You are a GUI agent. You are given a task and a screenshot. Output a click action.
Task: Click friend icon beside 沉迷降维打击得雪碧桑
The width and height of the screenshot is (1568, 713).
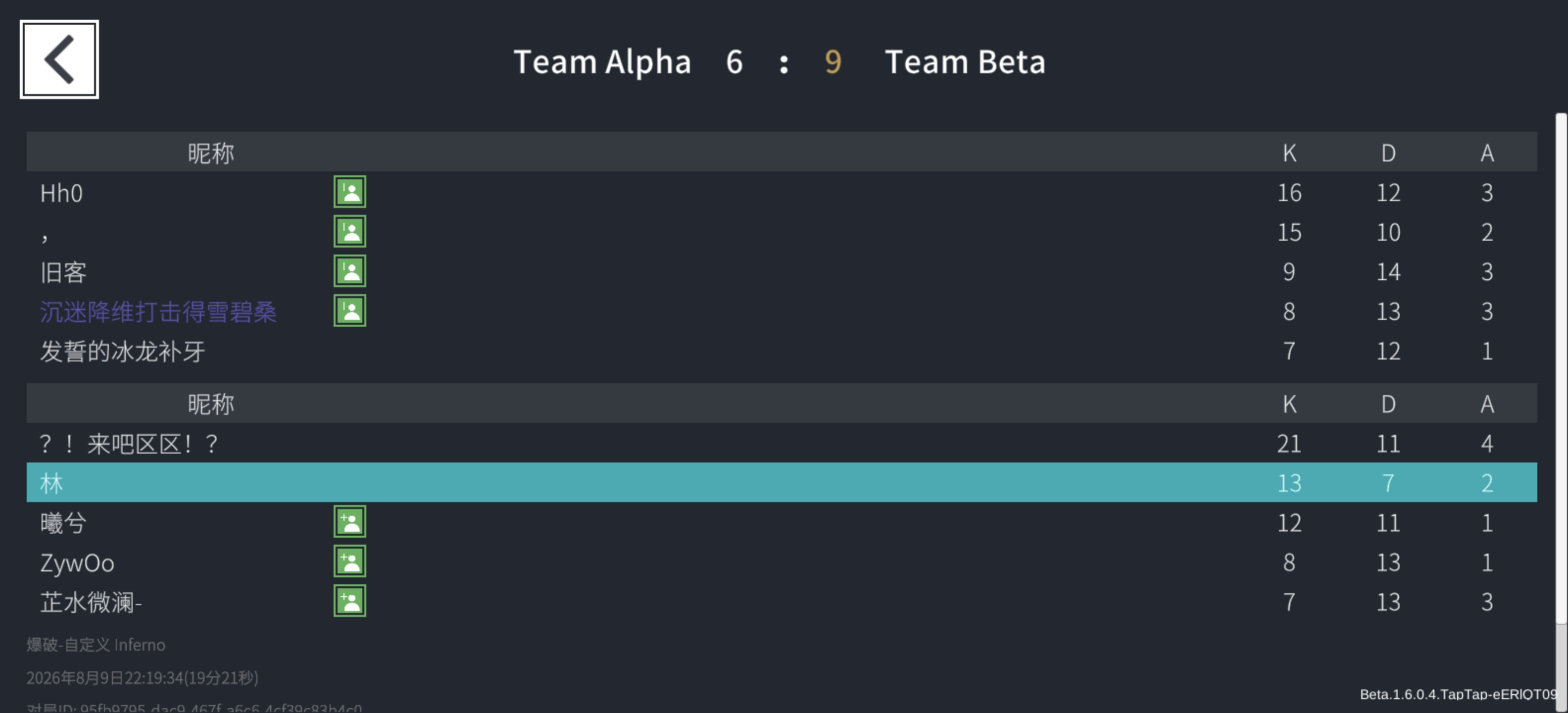(349, 310)
